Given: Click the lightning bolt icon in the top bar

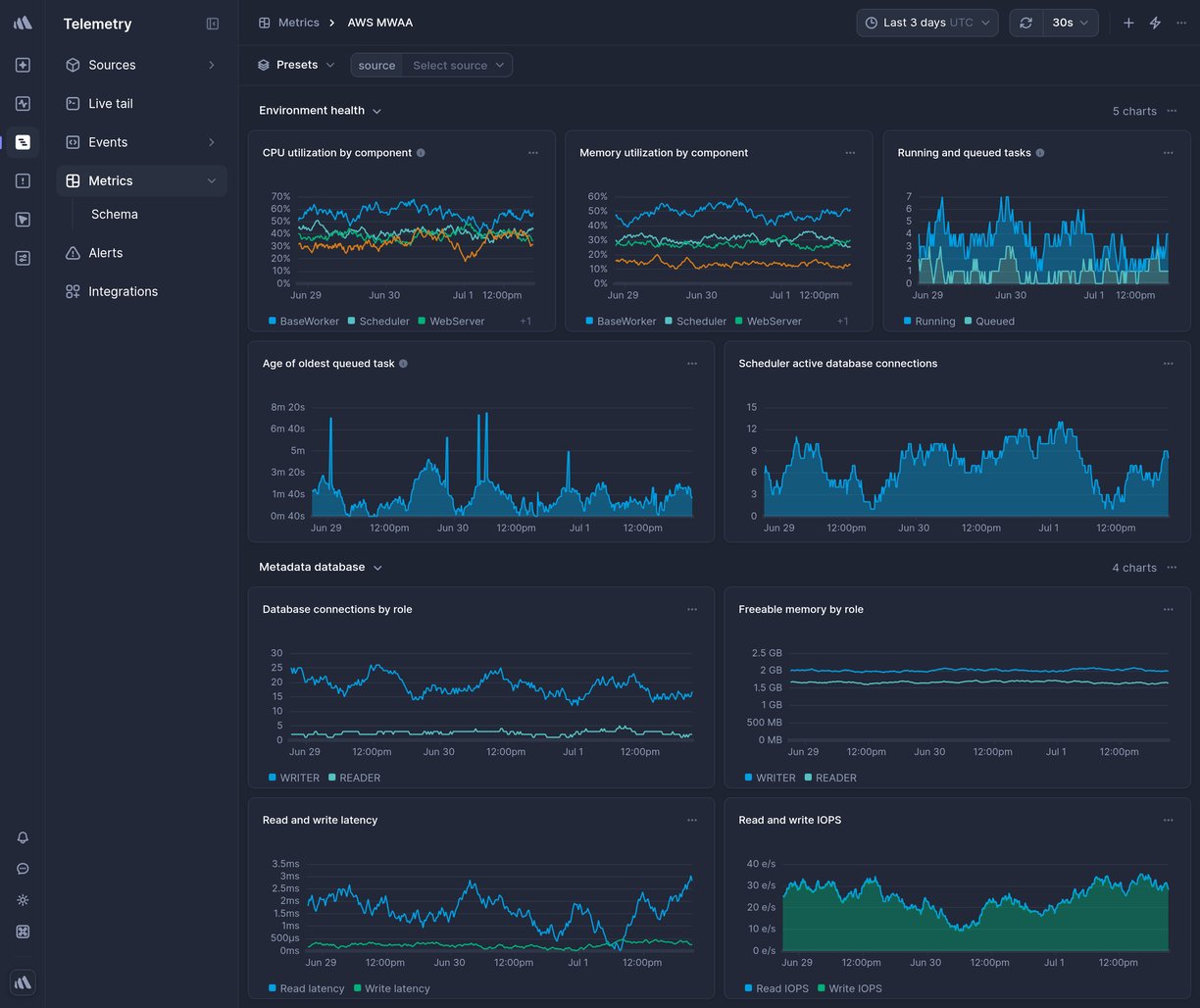Looking at the screenshot, I should pyautogui.click(x=1155, y=23).
